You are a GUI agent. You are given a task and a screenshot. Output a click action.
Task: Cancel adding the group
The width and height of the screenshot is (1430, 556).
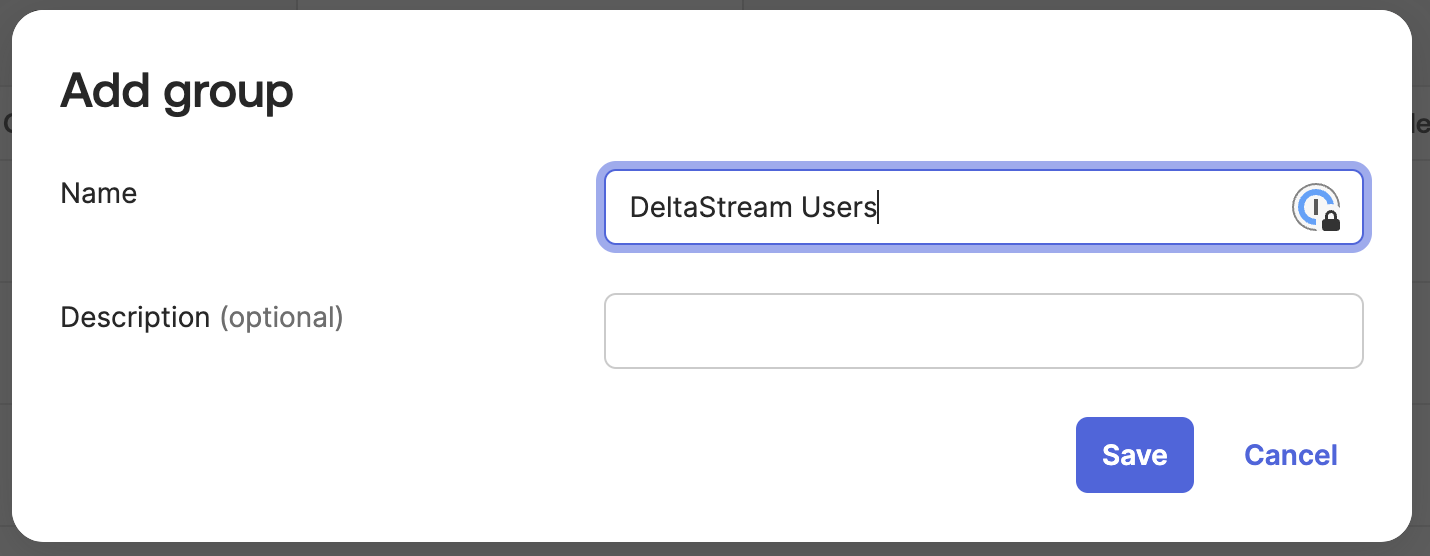(x=1290, y=455)
